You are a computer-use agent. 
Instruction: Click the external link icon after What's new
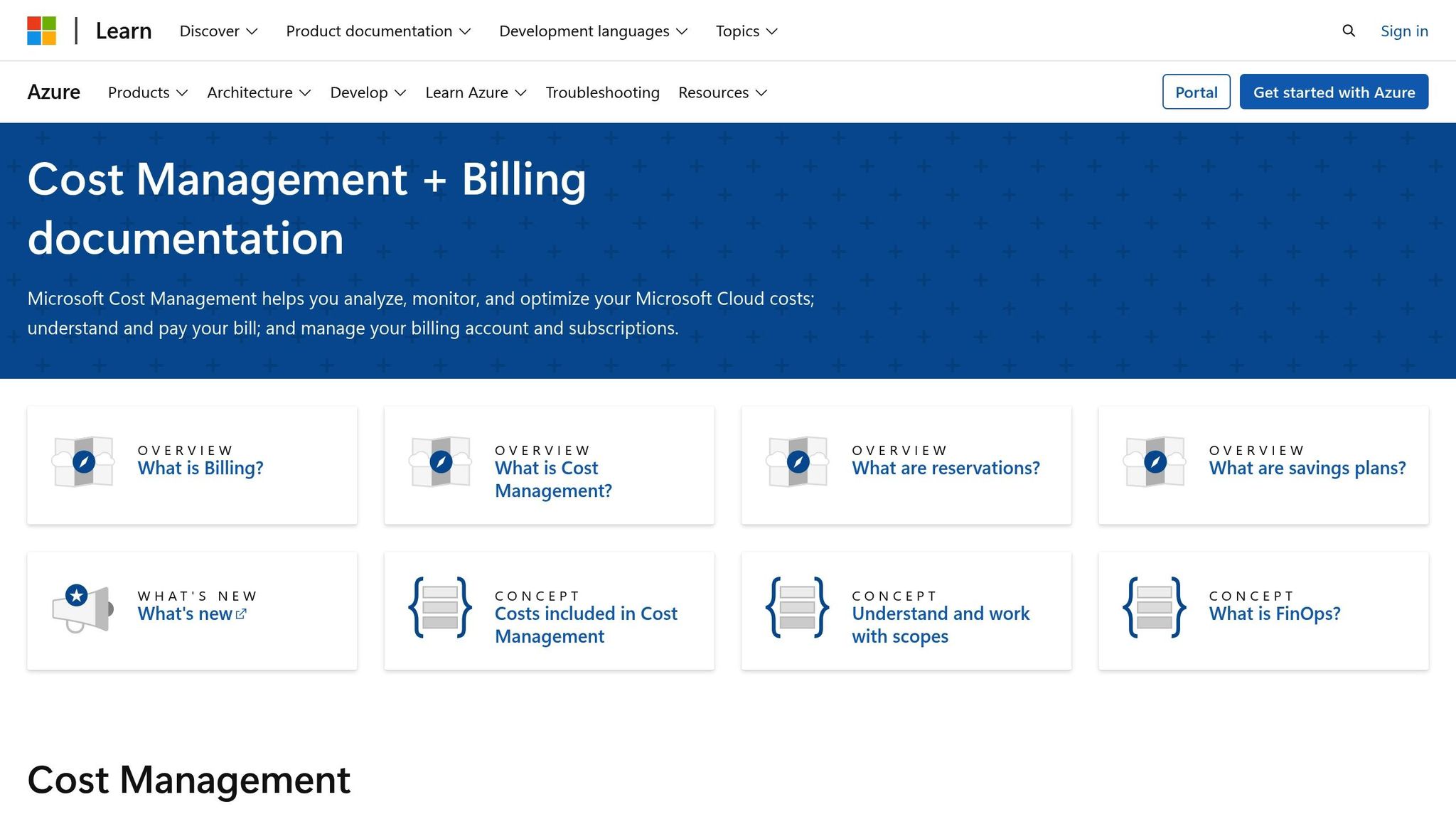[241, 614]
